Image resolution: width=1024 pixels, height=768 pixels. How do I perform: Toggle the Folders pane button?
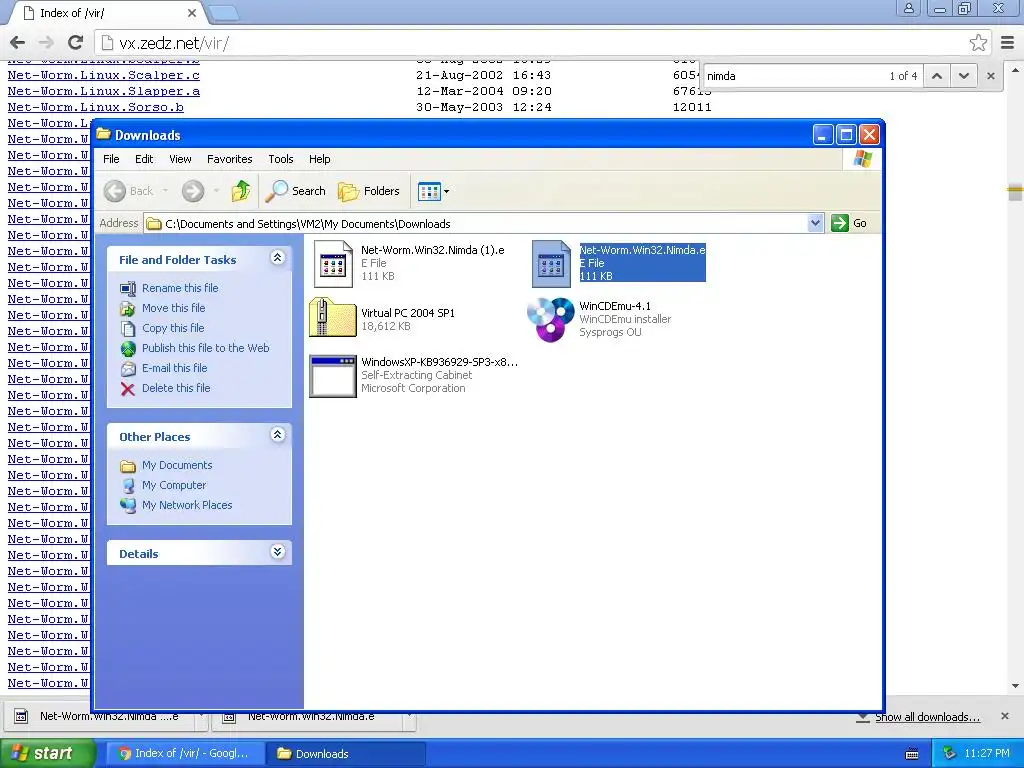pyautogui.click(x=369, y=191)
